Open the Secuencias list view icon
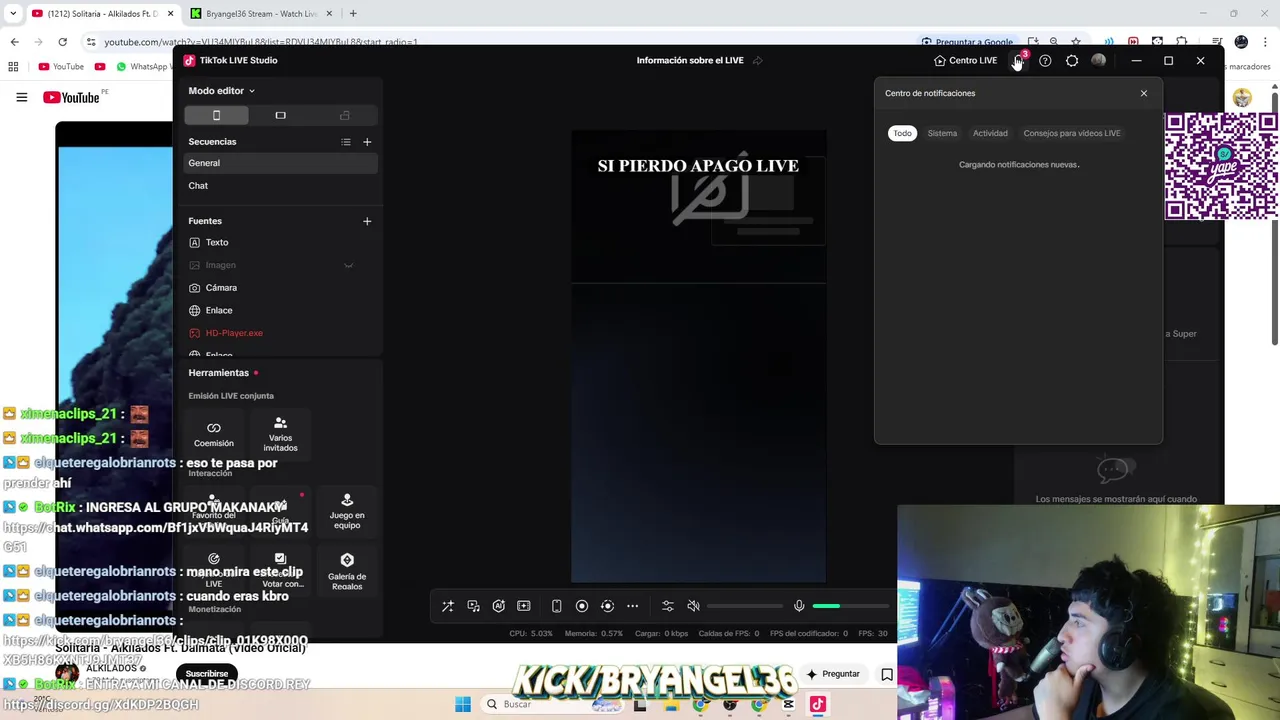Viewport: 1280px width, 720px height. 346,142
